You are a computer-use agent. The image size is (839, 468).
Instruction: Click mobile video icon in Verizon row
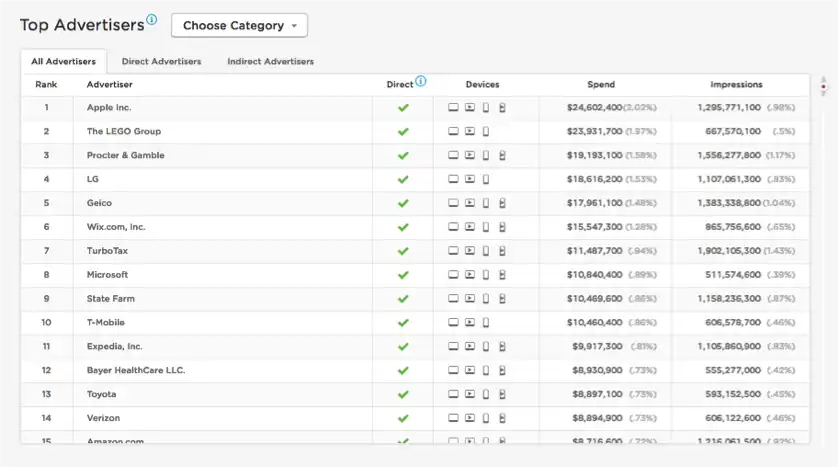tap(502, 418)
